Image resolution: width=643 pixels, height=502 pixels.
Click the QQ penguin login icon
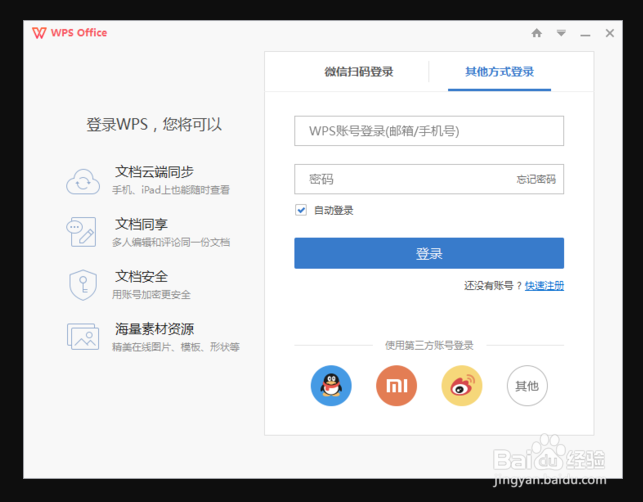(x=331, y=386)
